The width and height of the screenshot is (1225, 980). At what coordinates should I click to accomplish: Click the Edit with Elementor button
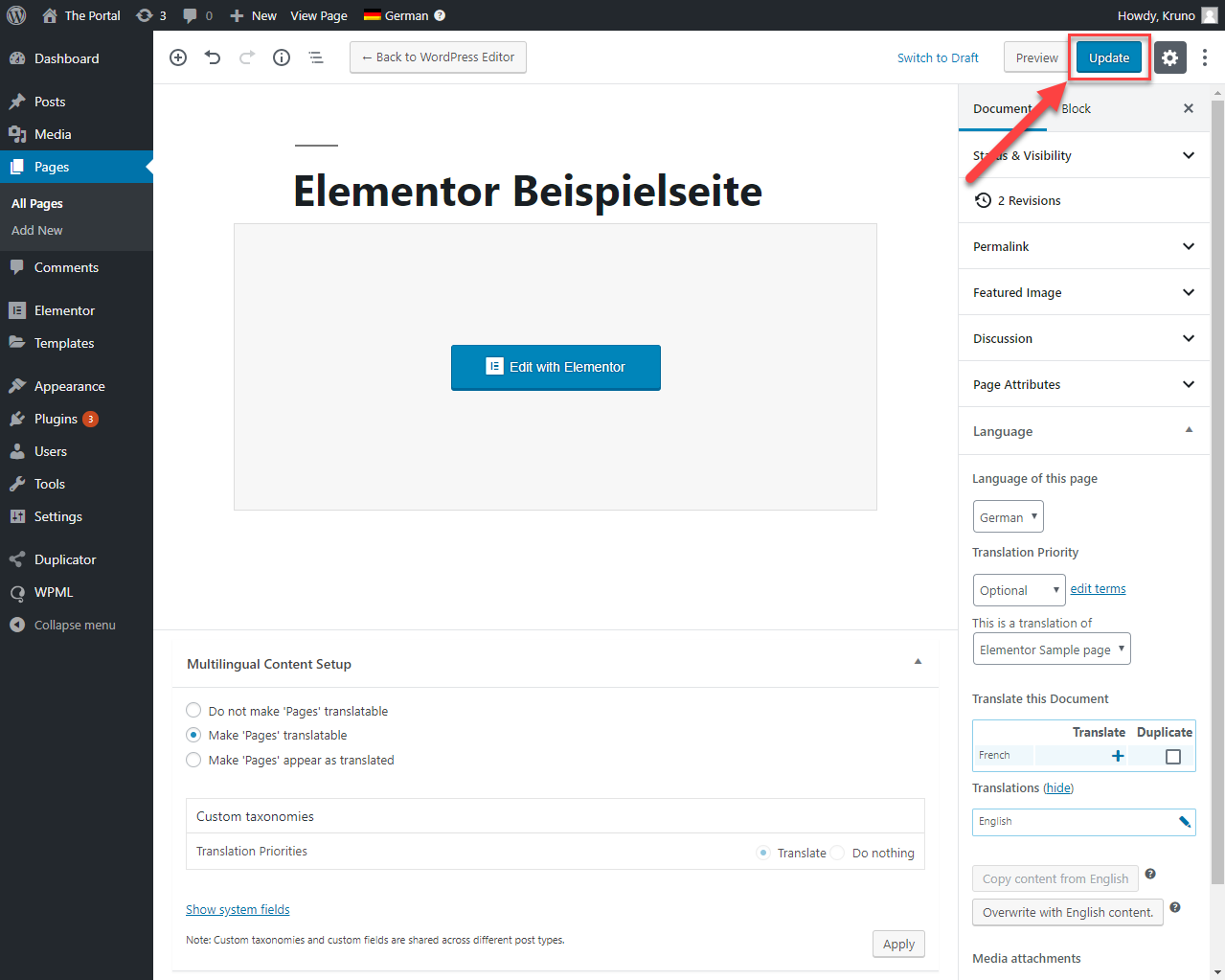click(x=556, y=367)
